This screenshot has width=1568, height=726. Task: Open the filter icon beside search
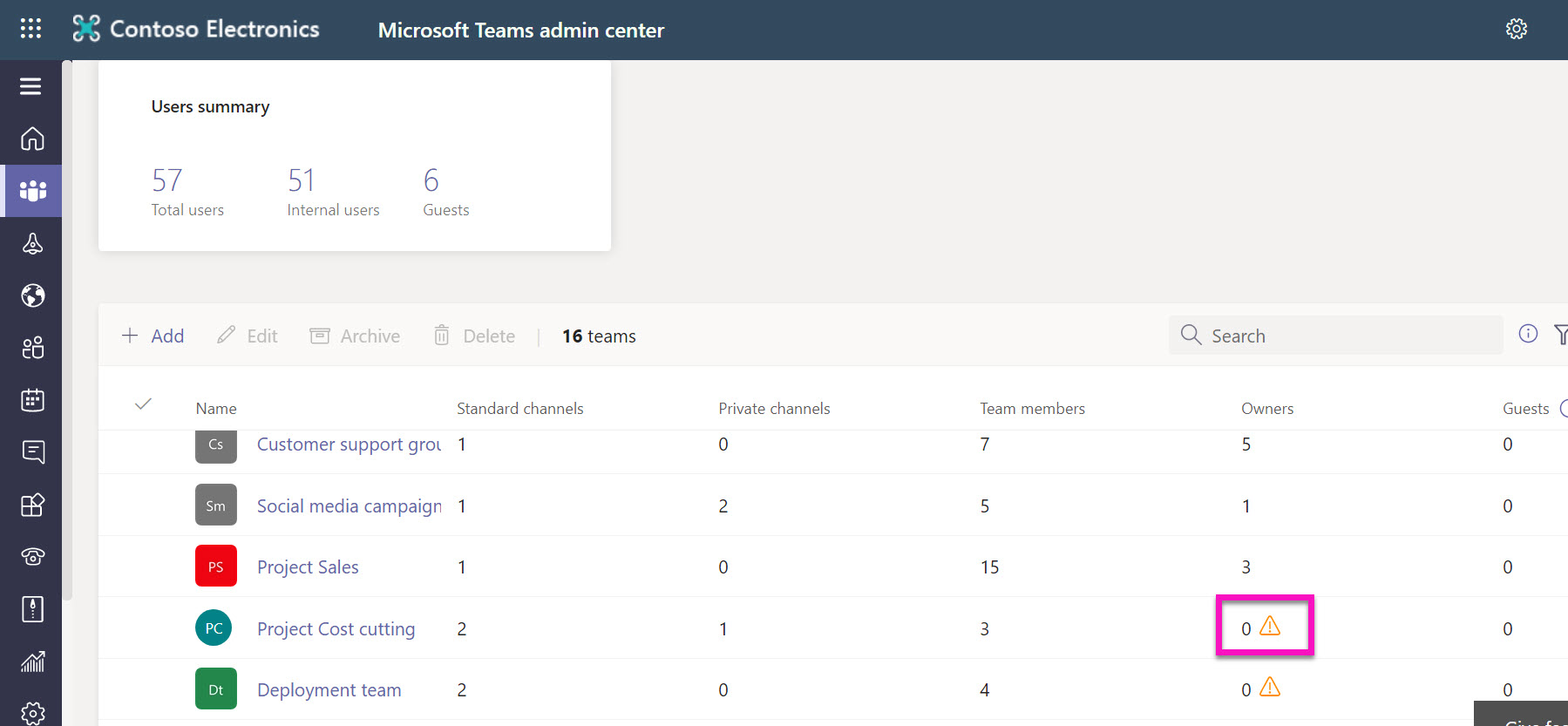(x=1560, y=335)
